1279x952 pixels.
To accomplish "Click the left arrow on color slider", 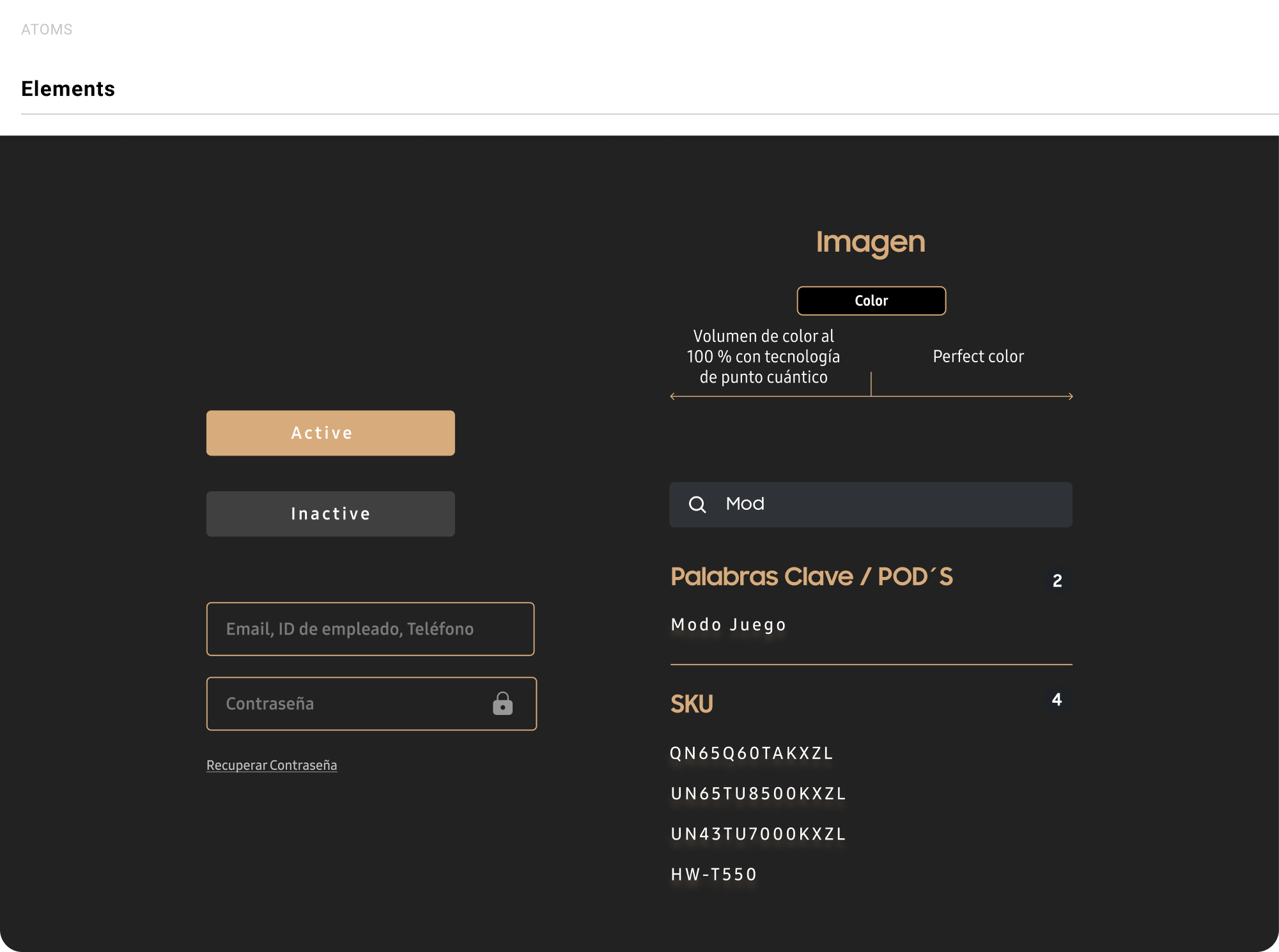I will tap(673, 396).
